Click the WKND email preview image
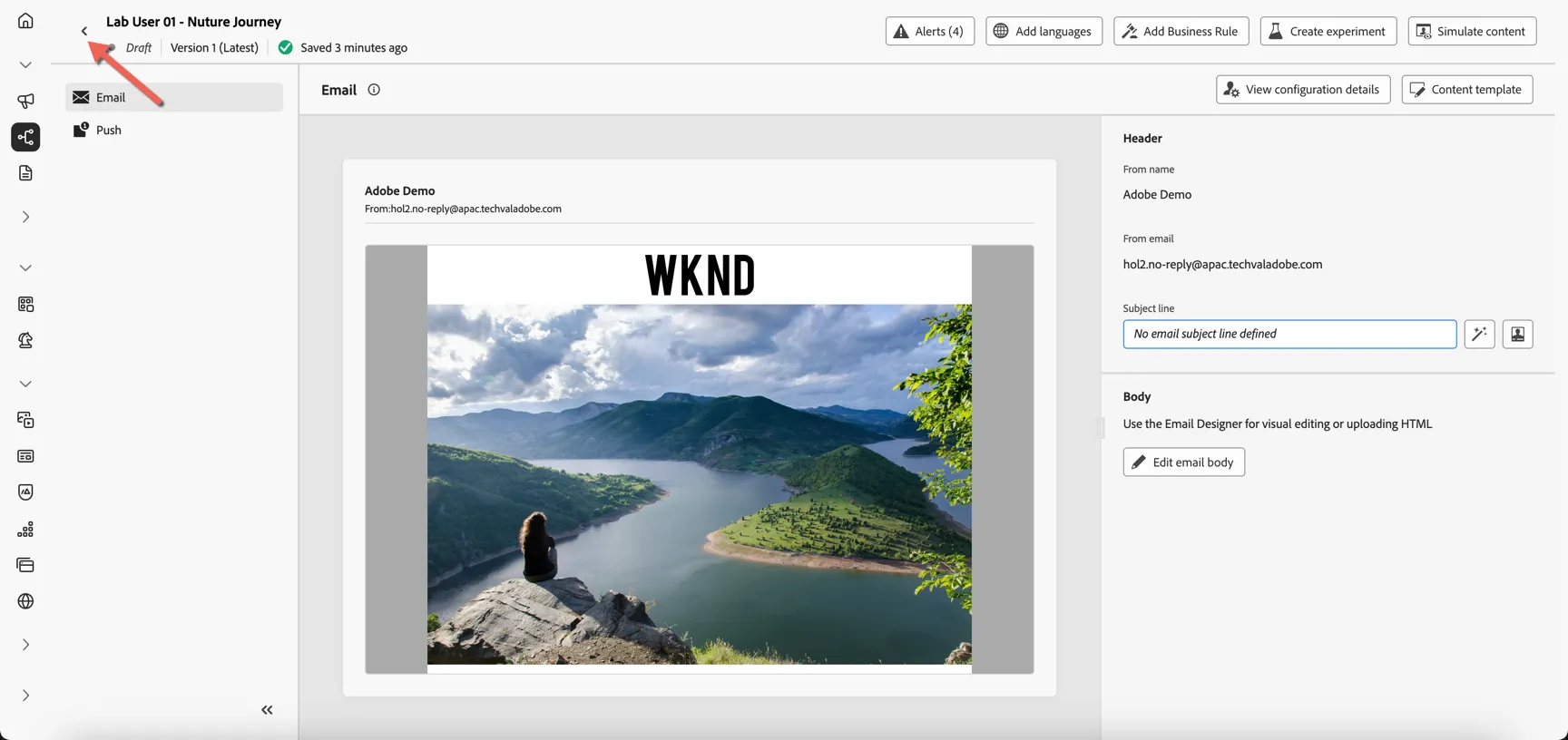 click(x=700, y=459)
